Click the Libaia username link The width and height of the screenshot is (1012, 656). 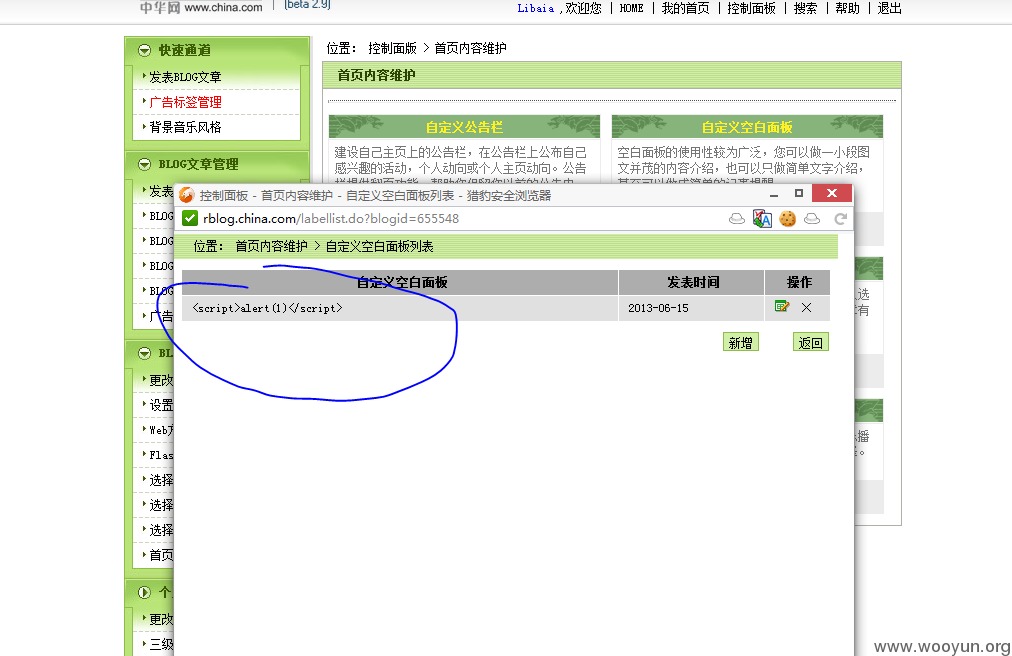[536, 8]
